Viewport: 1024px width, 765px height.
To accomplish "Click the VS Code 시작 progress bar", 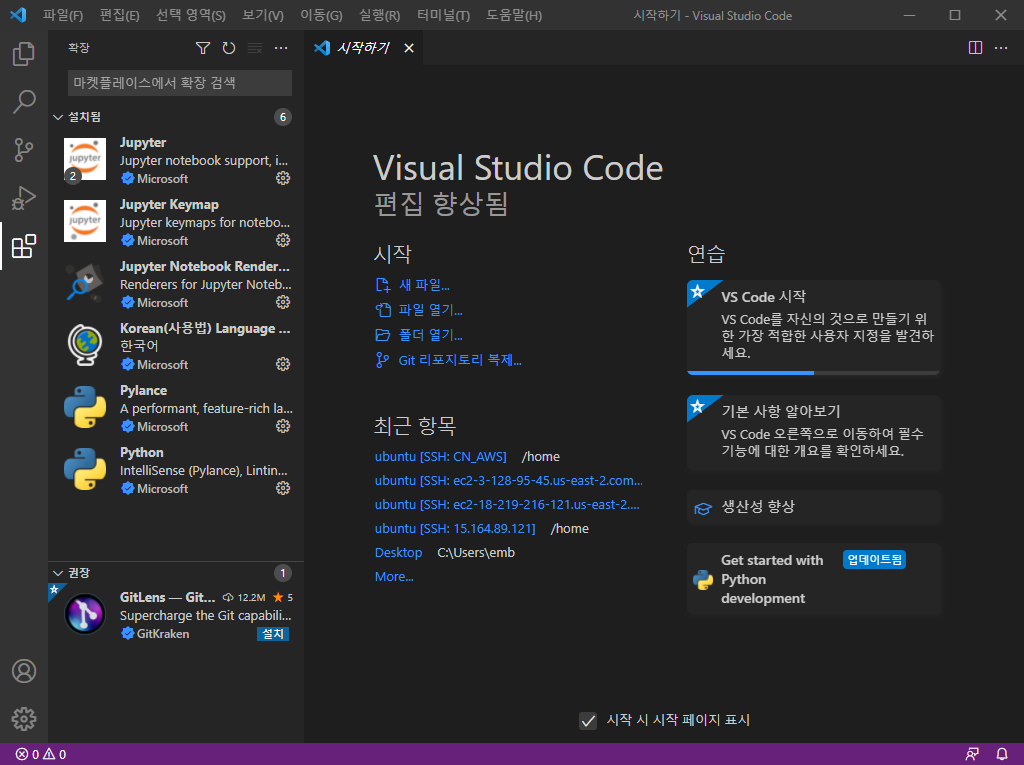I will coord(814,373).
